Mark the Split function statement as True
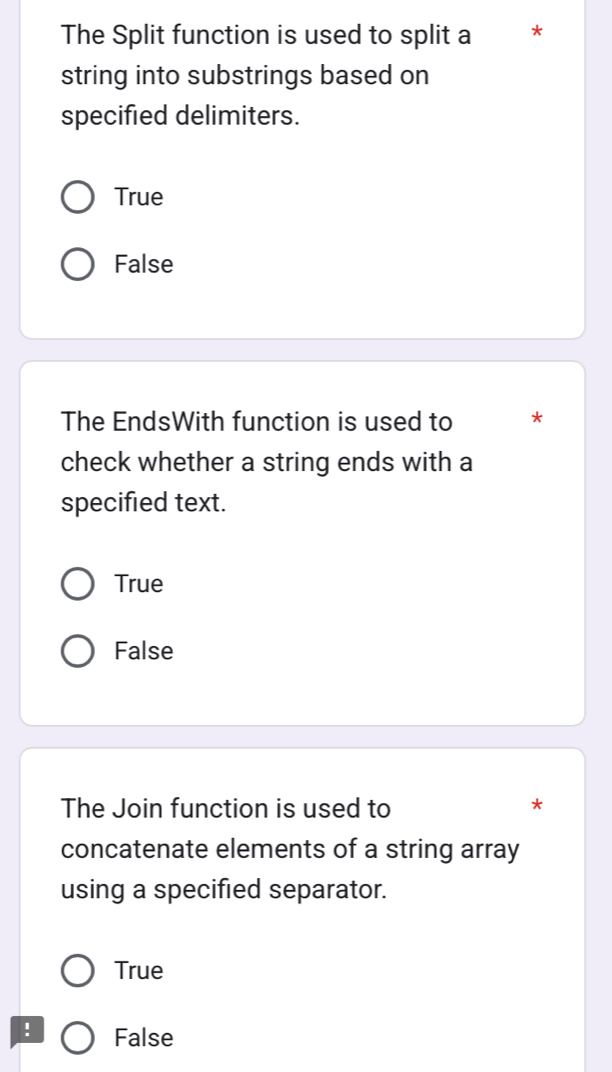Image resolution: width=612 pixels, height=1072 pixels. click(x=79, y=198)
